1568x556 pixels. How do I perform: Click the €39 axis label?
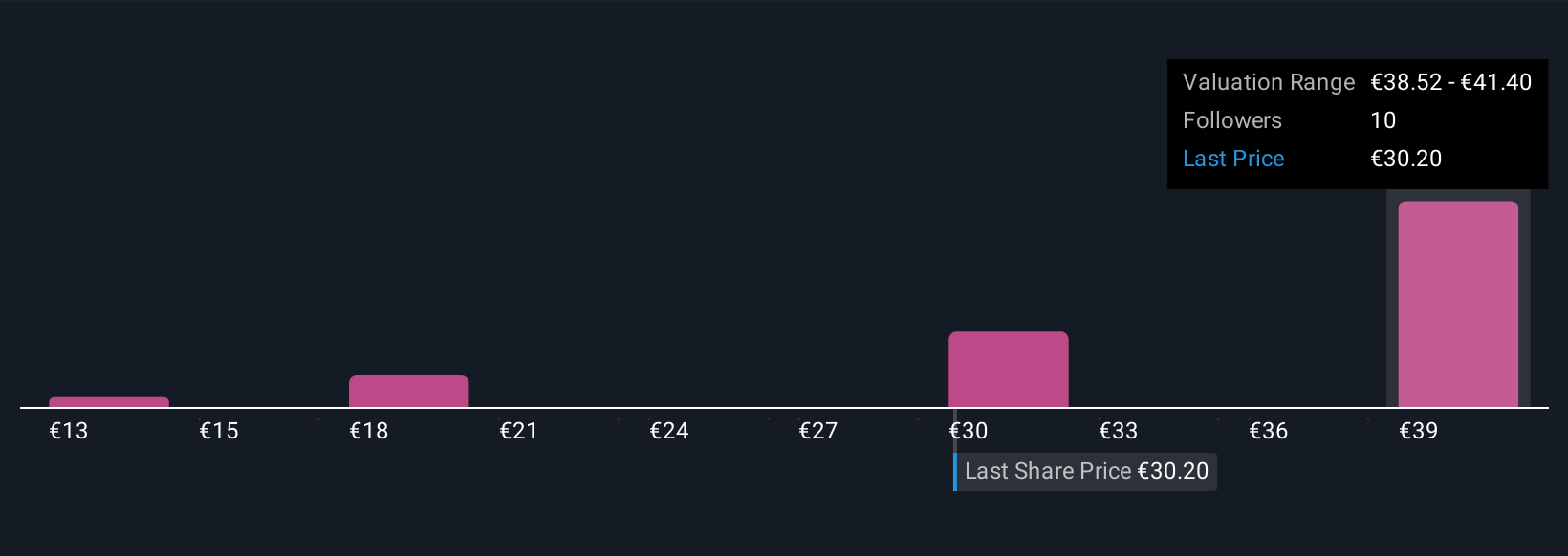coord(1419,431)
